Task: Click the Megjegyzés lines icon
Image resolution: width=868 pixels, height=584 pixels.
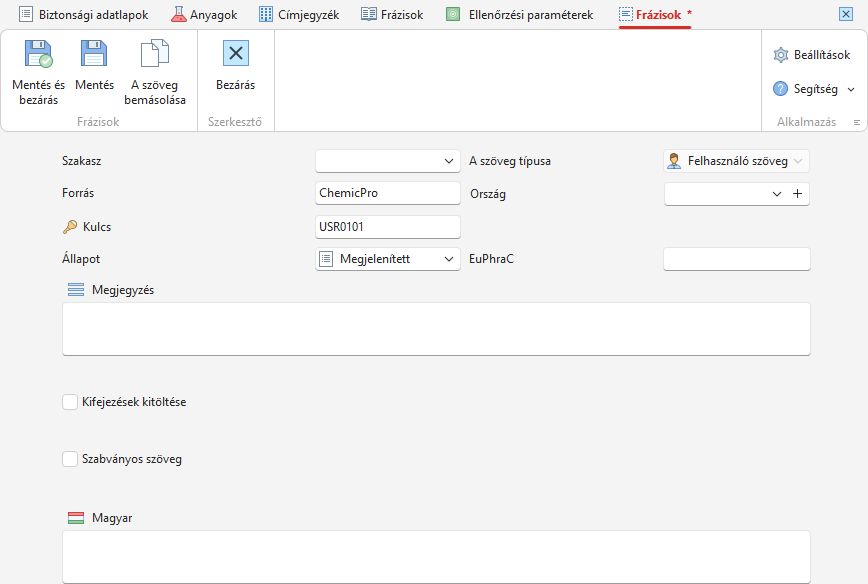Action: pos(76,290)
